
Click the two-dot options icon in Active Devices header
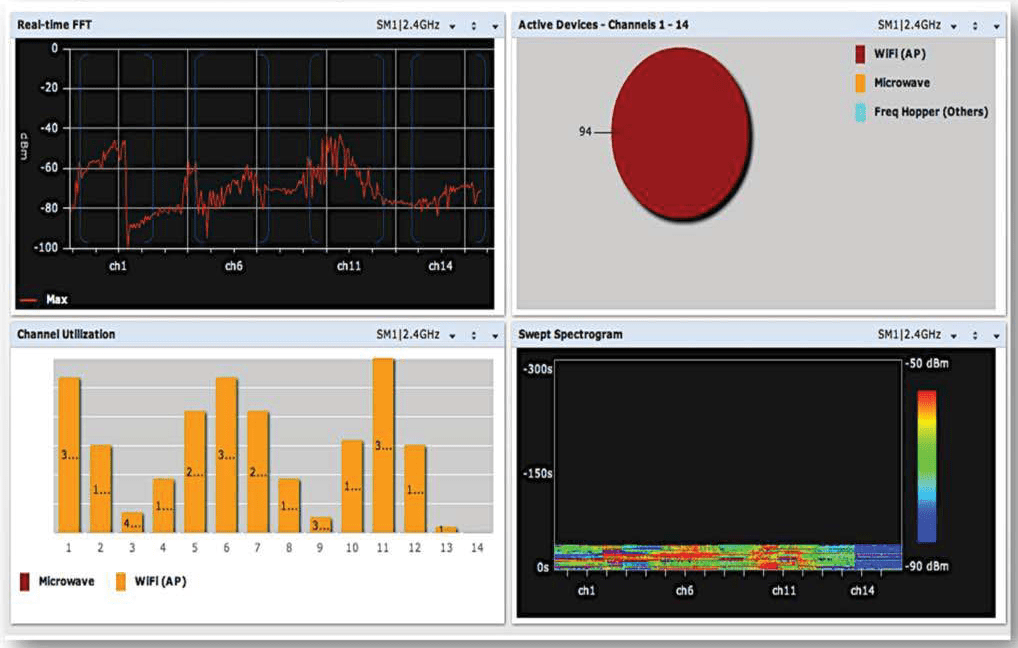(975, 25)
